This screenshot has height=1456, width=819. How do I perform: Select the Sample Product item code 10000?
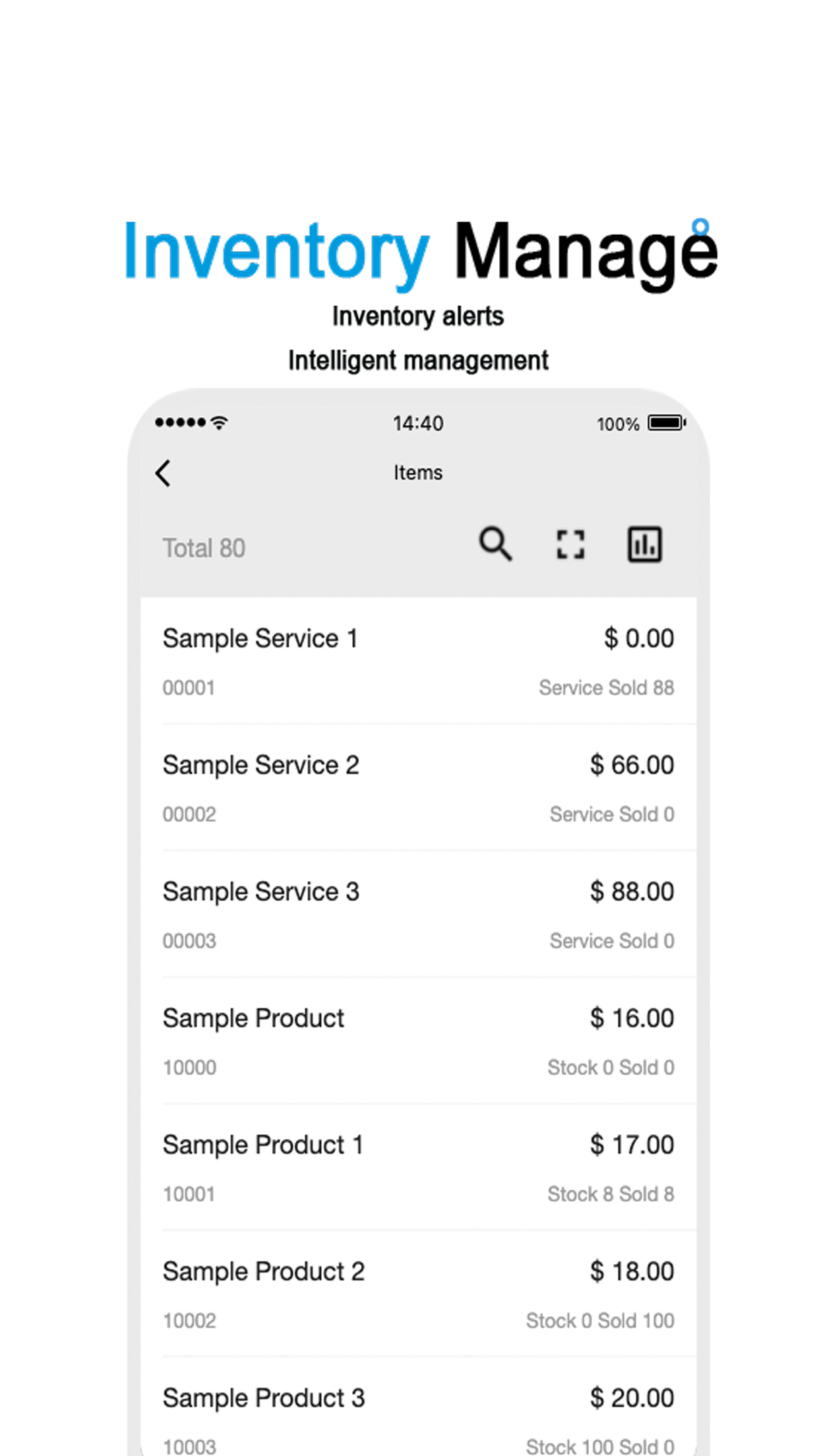pyautogui.click(x=189, y=1068)
